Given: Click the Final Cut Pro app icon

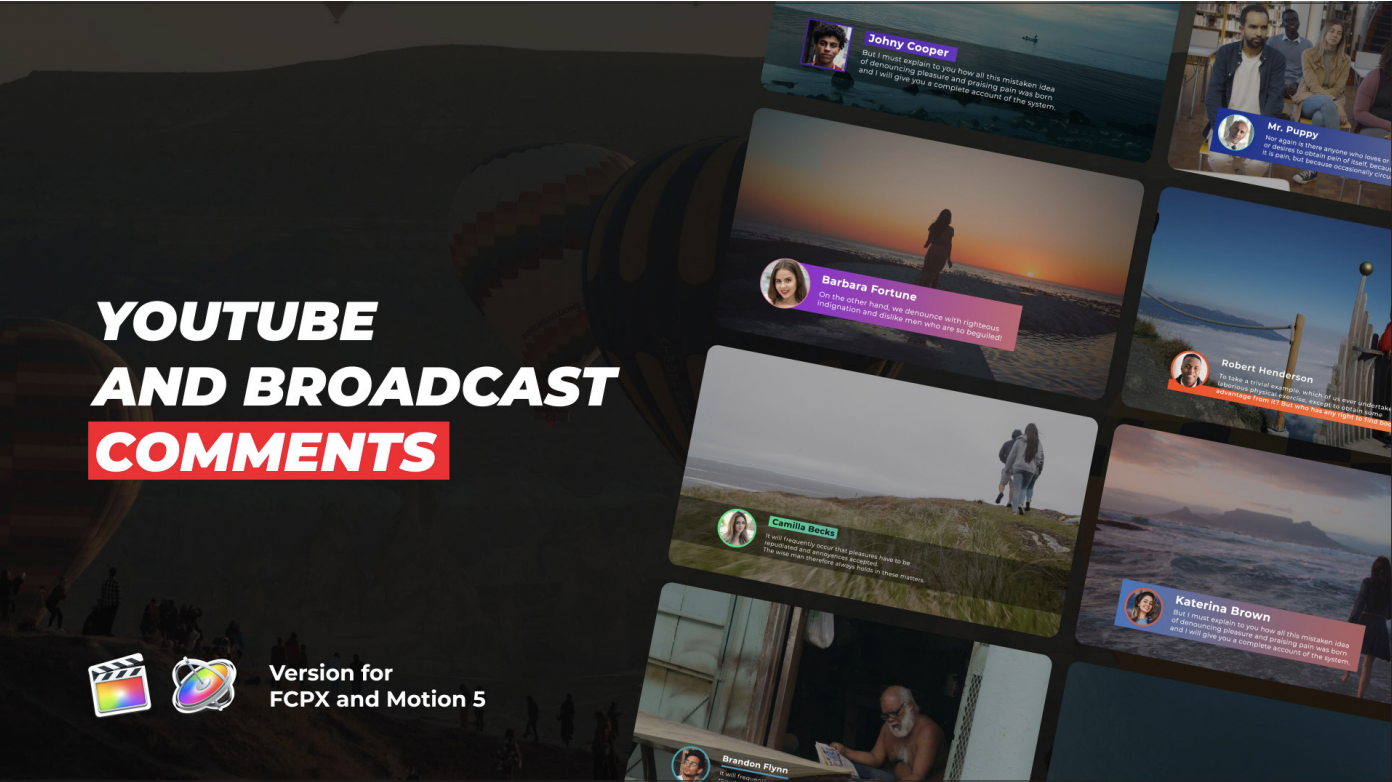Looking at the screenshot, I should tap(119, 685).
